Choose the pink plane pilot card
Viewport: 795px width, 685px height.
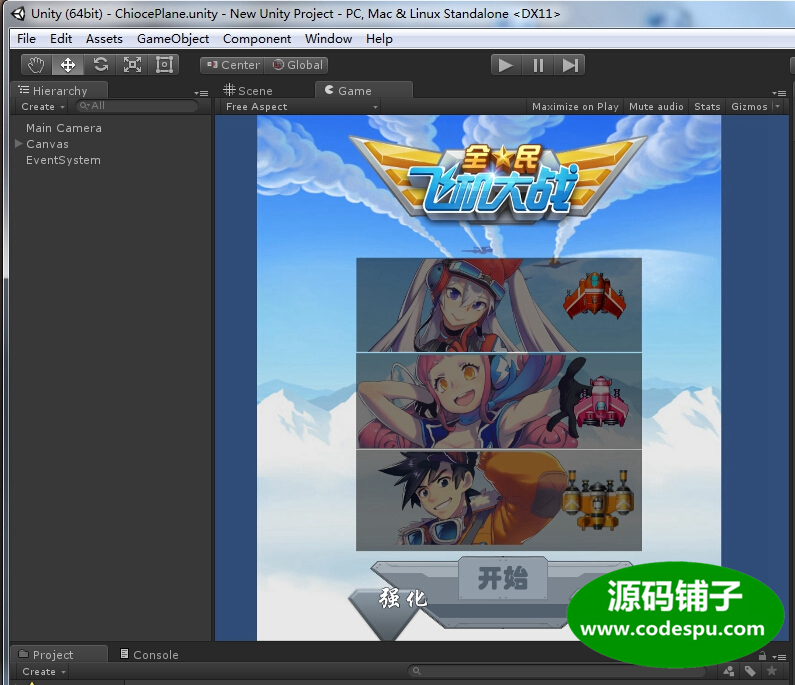(499, 401)
